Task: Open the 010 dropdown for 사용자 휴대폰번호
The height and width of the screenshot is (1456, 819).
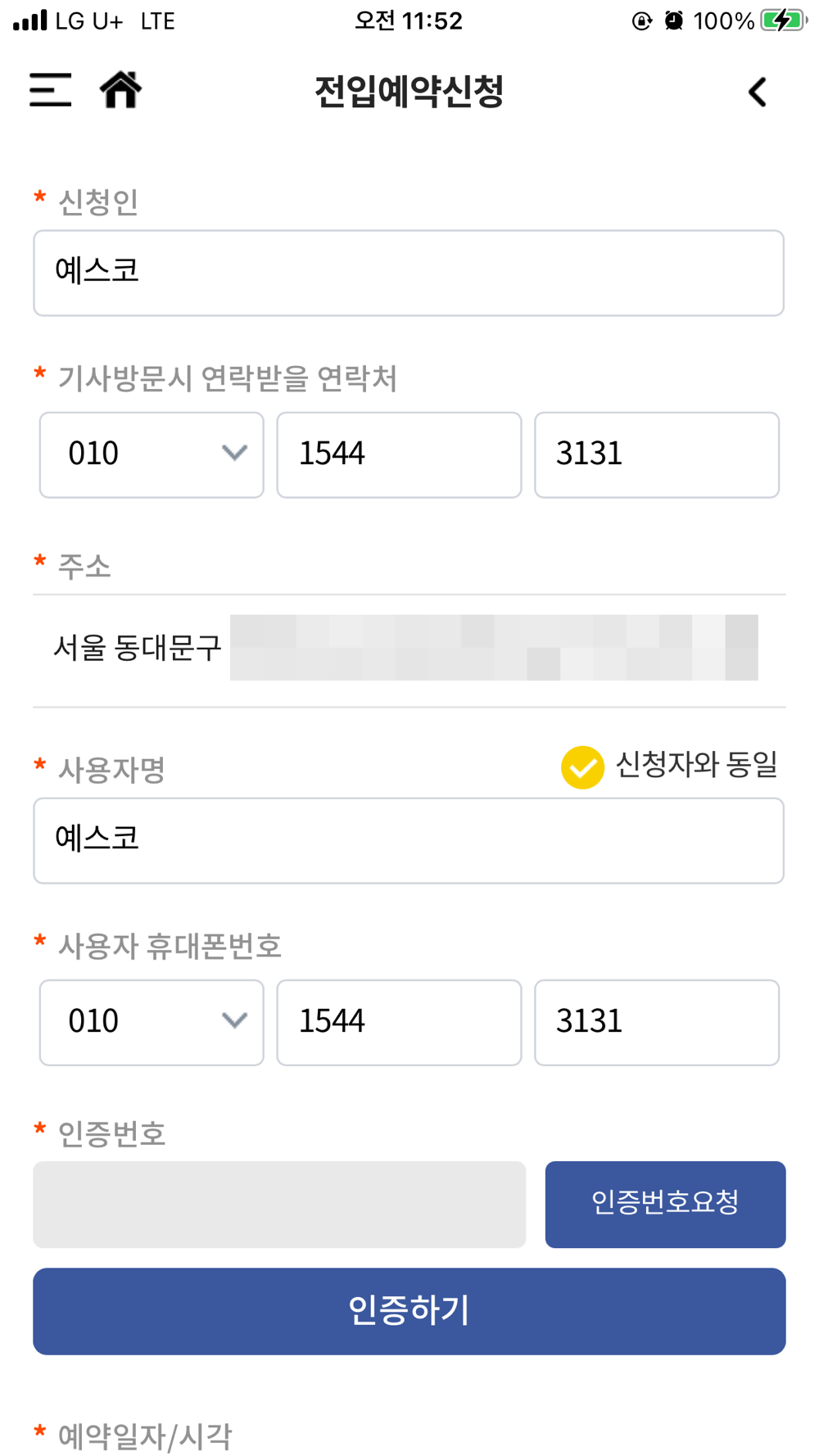Action: point(152,1023)
